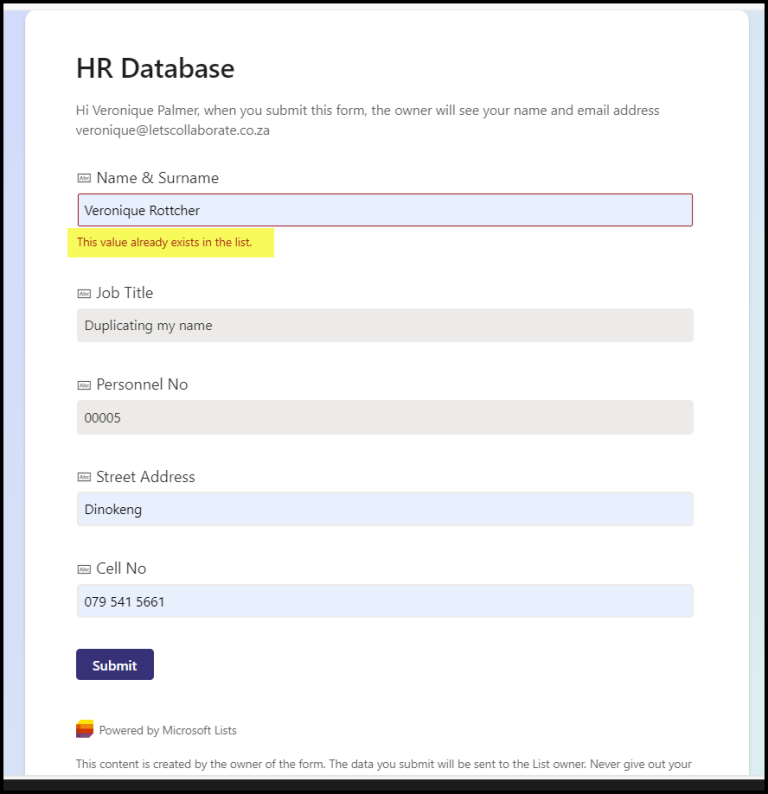The width and height of the screenshot is (768, 794).
Task: Click the 'Powered by Microsoft Lists' text
Action: (x=168, y=731)
